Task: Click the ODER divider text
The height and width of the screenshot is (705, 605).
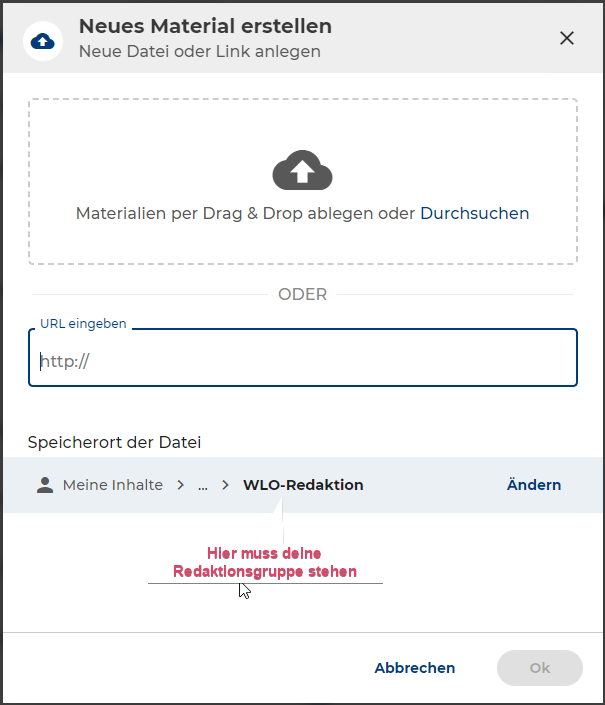Action: [303, 294]
